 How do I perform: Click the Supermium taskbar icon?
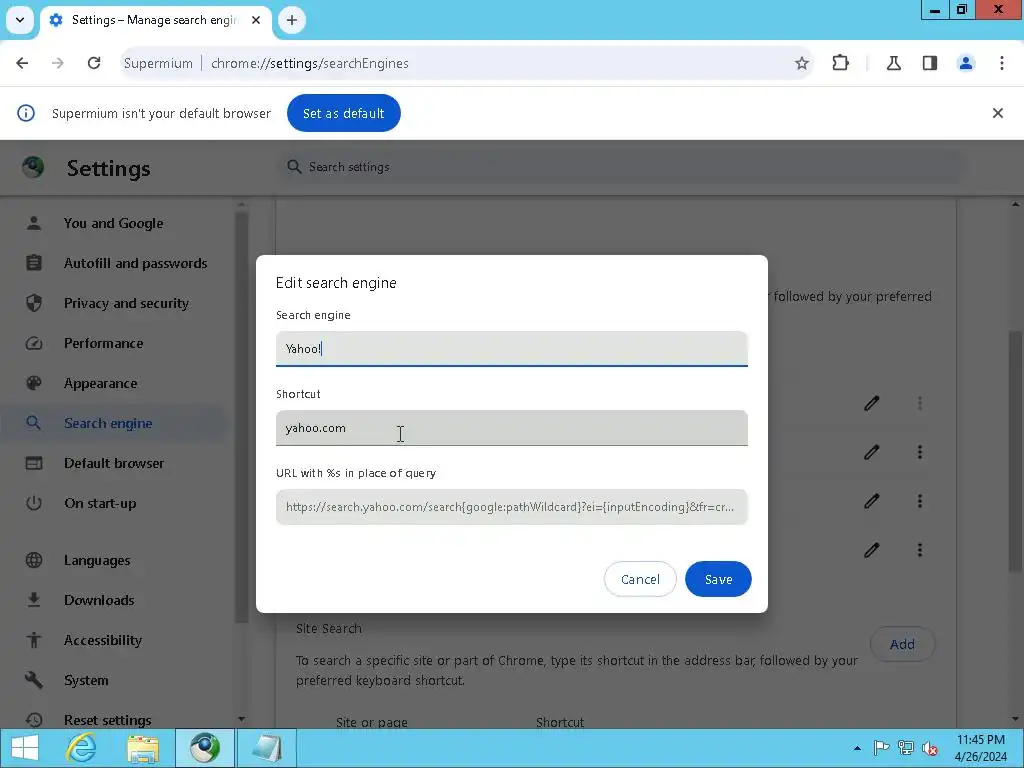(204, 748)
